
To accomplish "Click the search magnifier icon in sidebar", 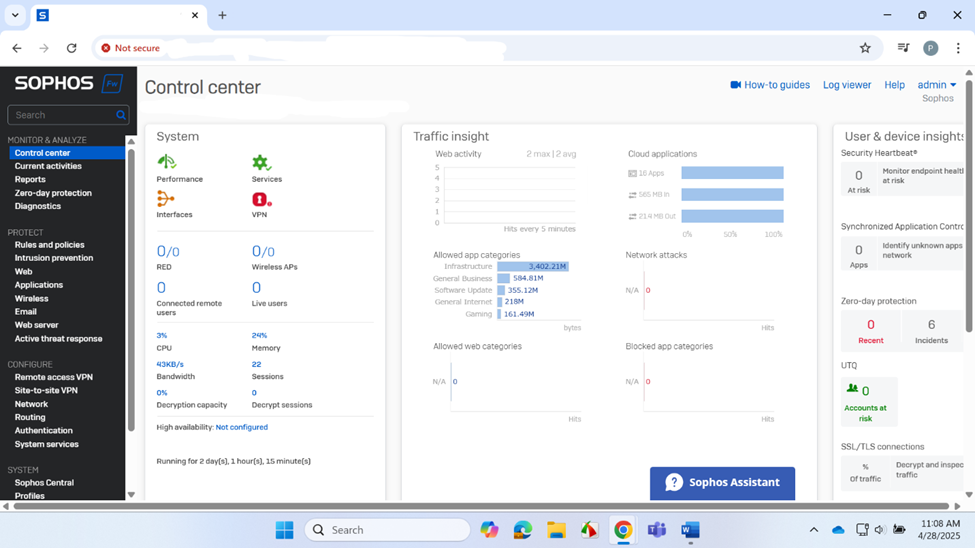I will (121, 115).
